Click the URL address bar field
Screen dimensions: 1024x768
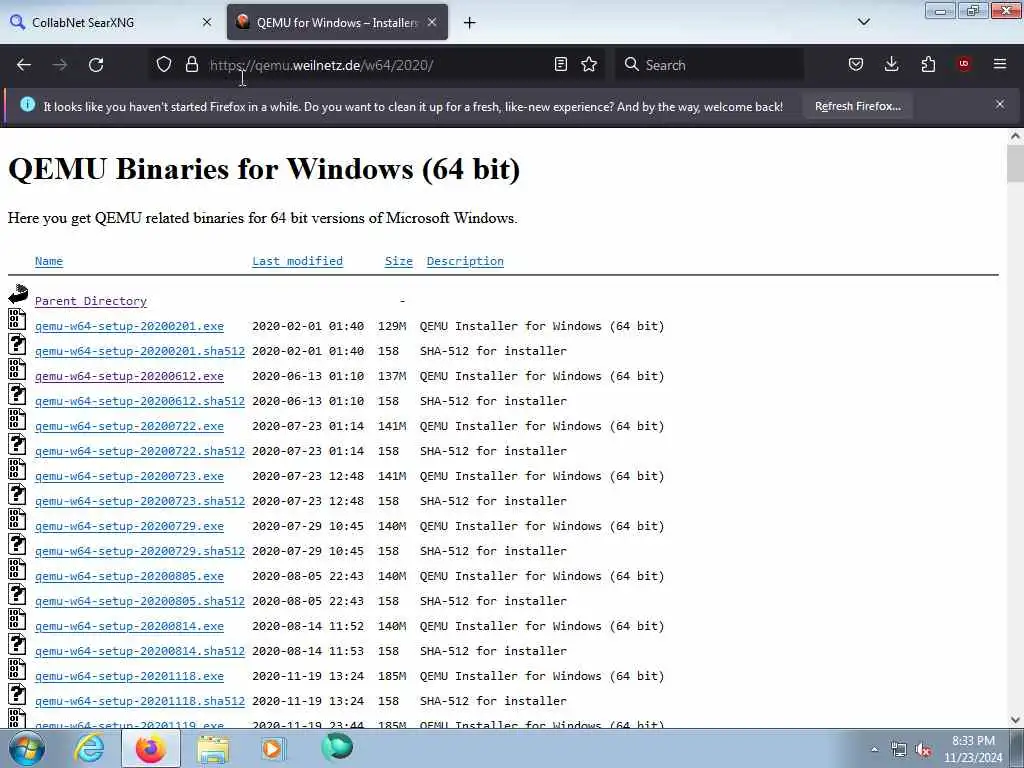coord(376,65)
